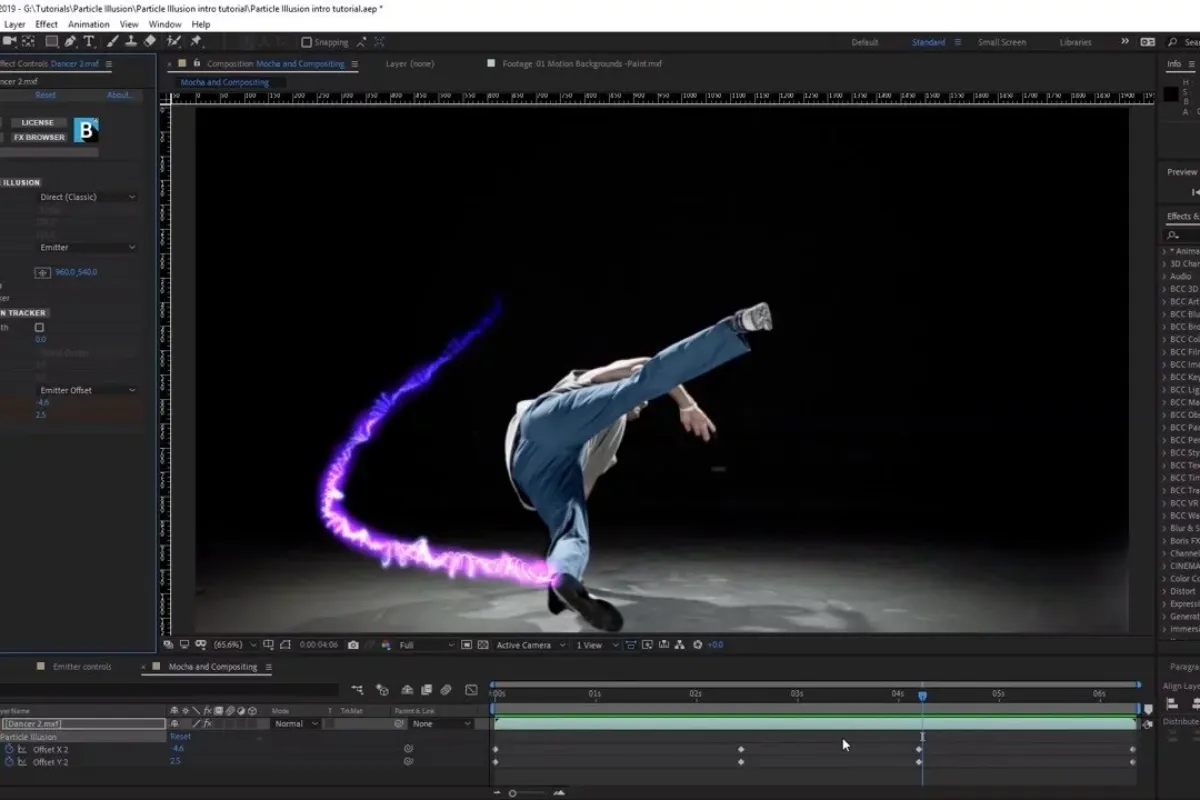Screen dimensions: 1200x800
Task: Click the Graph Editor icon in the timeline
Action: tap(471, 689)
